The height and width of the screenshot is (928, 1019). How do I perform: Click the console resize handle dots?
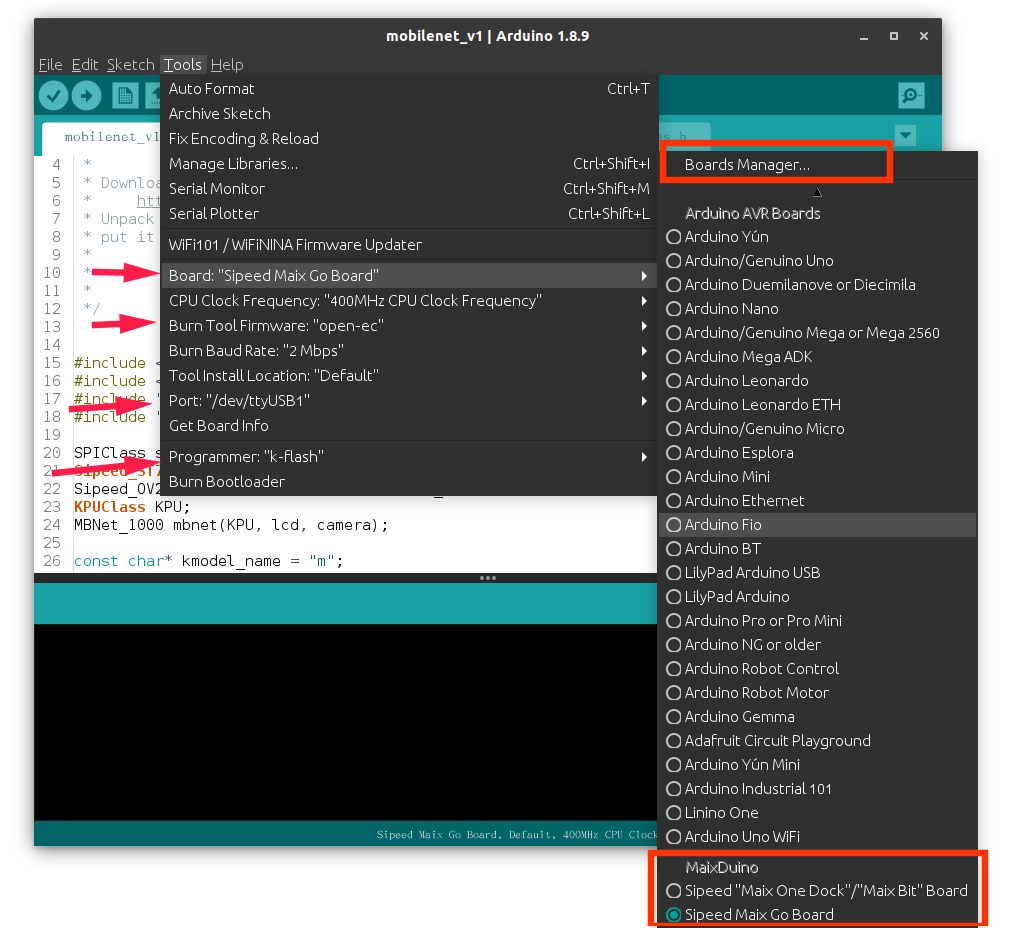pyautogui.click(x=488, y=578)
